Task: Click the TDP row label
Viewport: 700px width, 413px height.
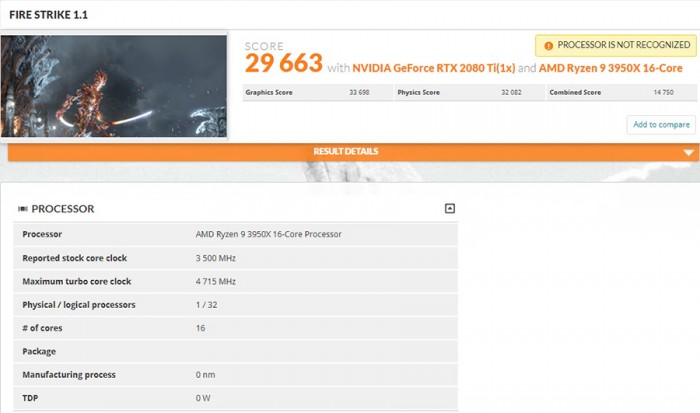Action: [x=30, y=398]
